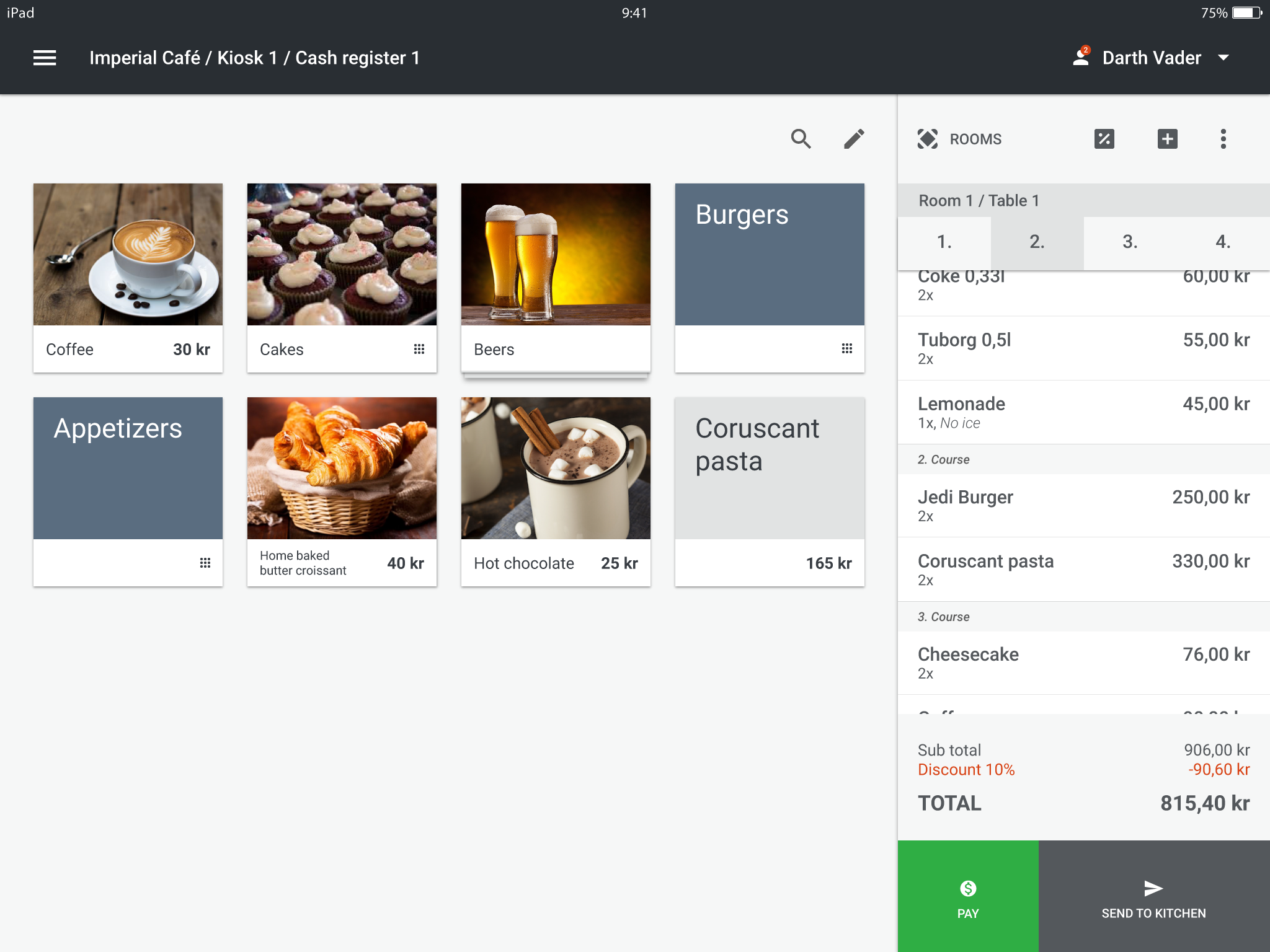Screen dimensions: 1270x952
Task: Add Hot chocolate product to order
Action: tap(556, 491)
